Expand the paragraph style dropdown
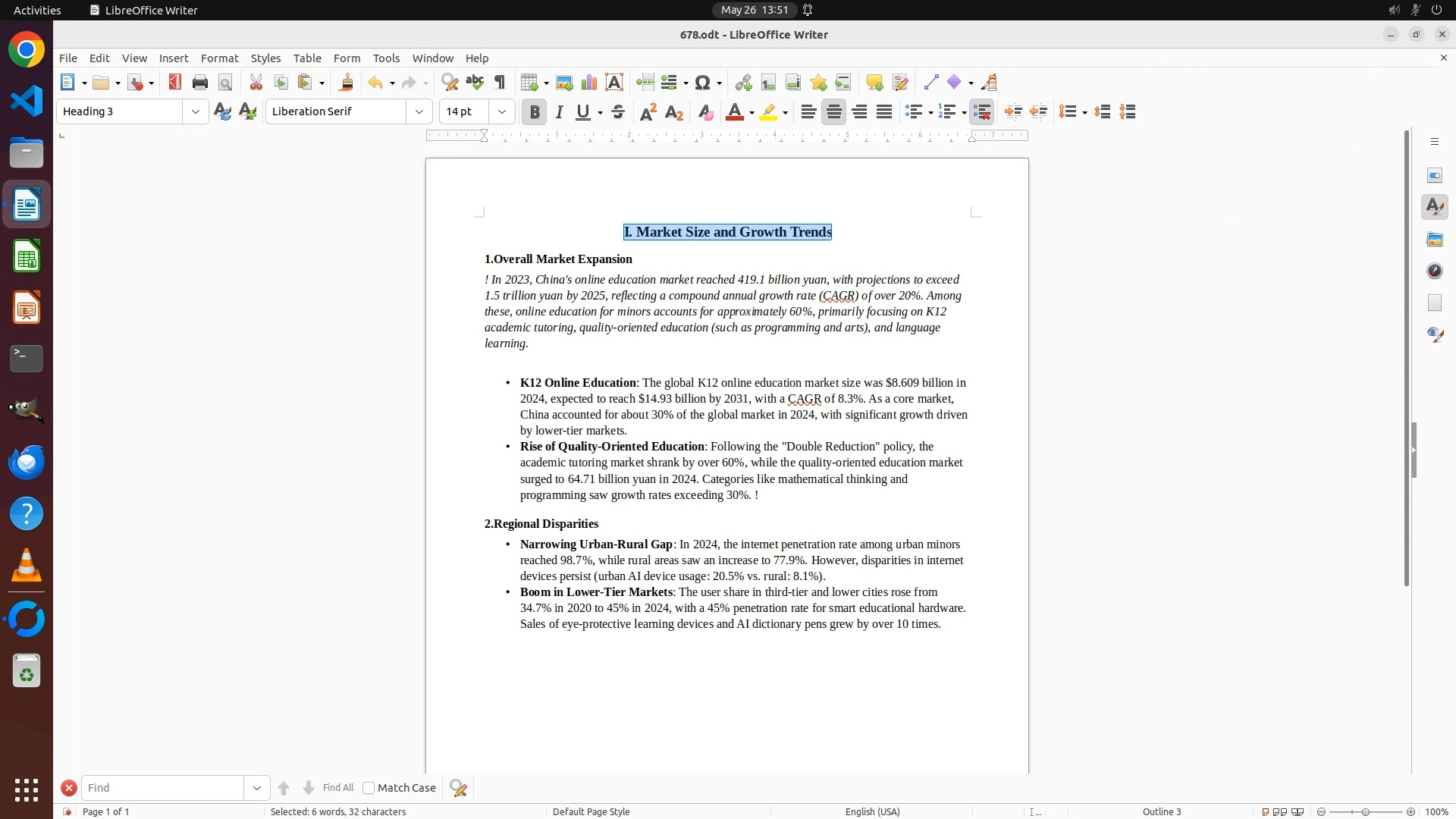This screenshot has height=819, width=1456. 196,111
